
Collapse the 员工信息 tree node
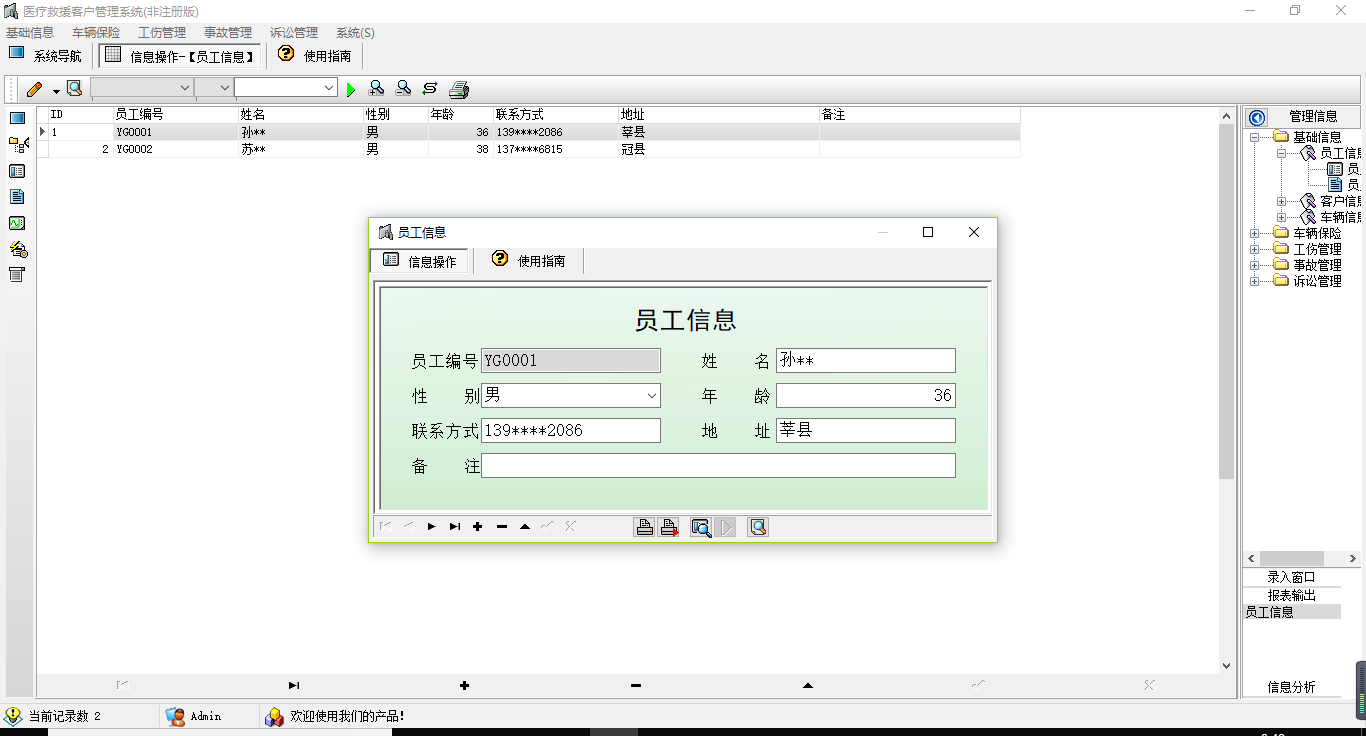pyautogui.click(x=1282, y=153)
